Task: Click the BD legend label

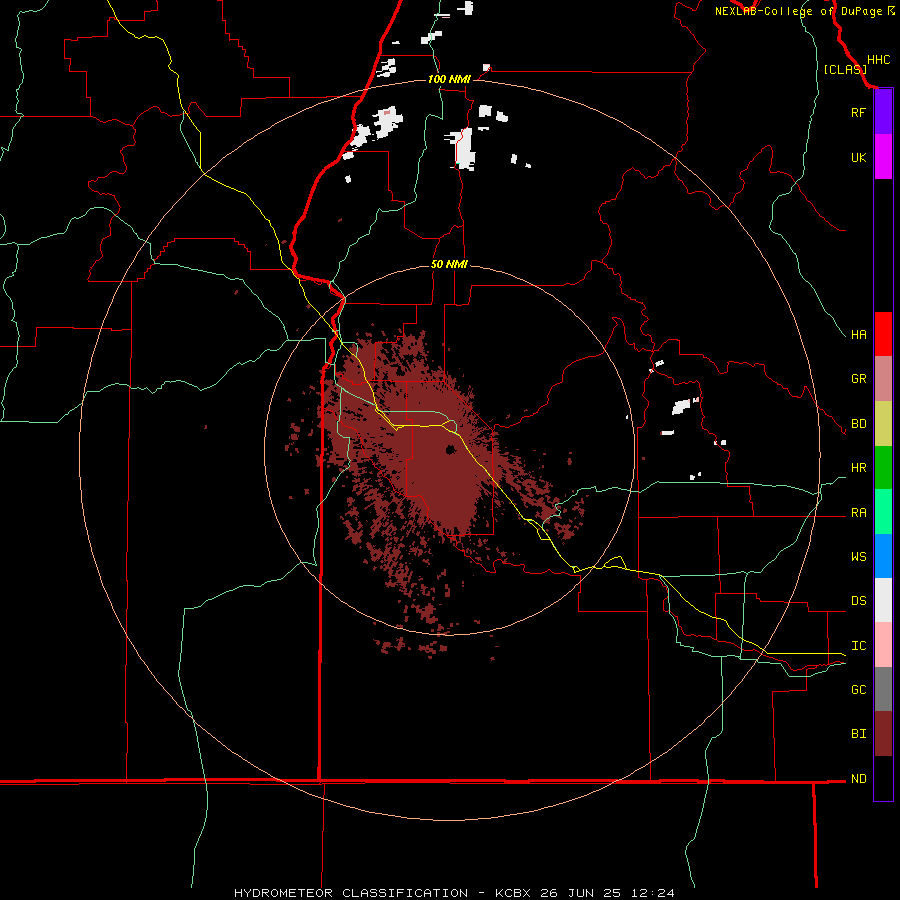Action: 858,424
